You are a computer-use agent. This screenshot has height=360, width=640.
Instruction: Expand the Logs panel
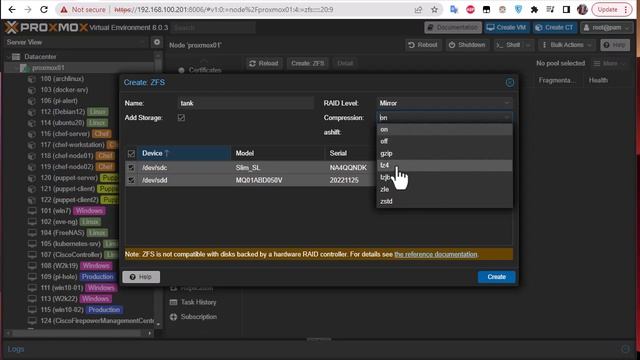pyautogui.click(x=625, y=349)
